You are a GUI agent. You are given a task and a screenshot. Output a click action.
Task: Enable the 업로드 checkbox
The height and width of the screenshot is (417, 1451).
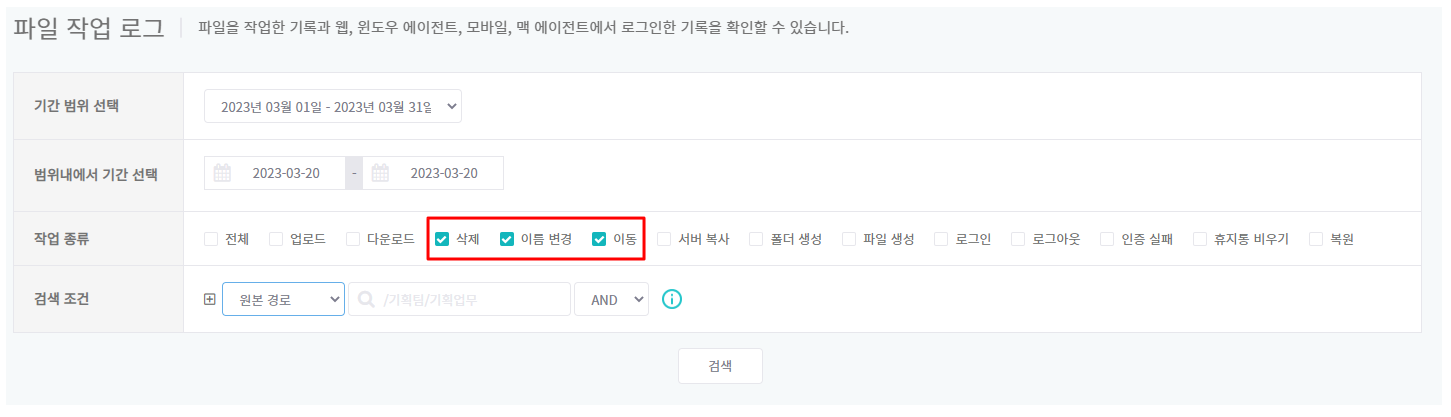point(276,239)
